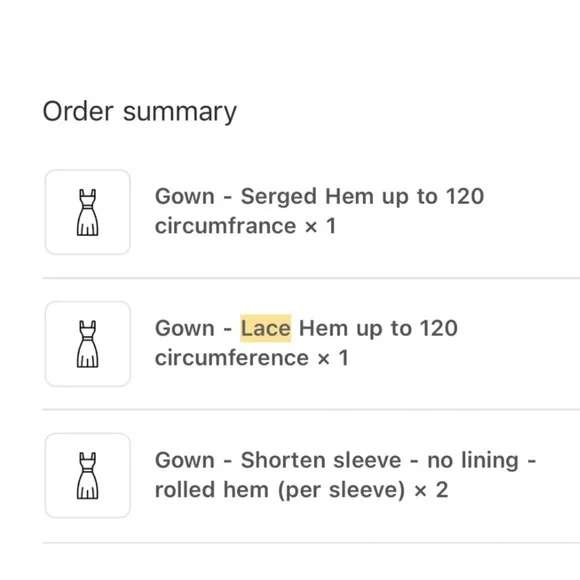Select the × 2 quantity for sleeves
Screen dimensions: 580x580
tap(431, 490)
